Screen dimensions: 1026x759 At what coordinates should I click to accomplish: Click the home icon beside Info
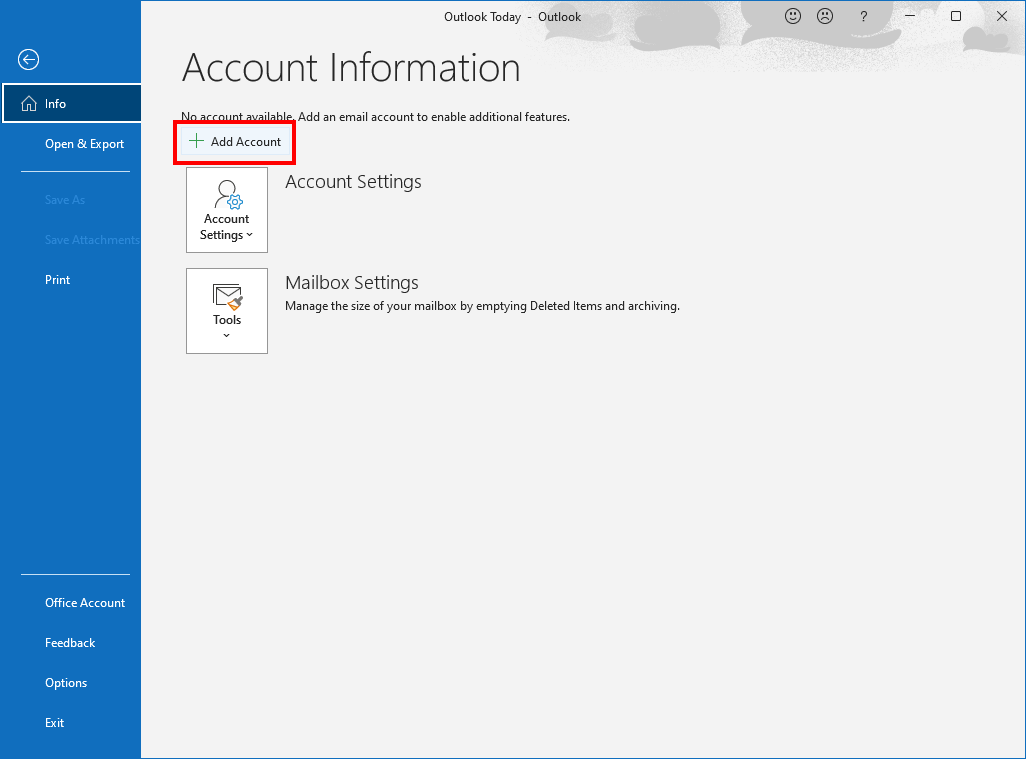click(28, 104)
